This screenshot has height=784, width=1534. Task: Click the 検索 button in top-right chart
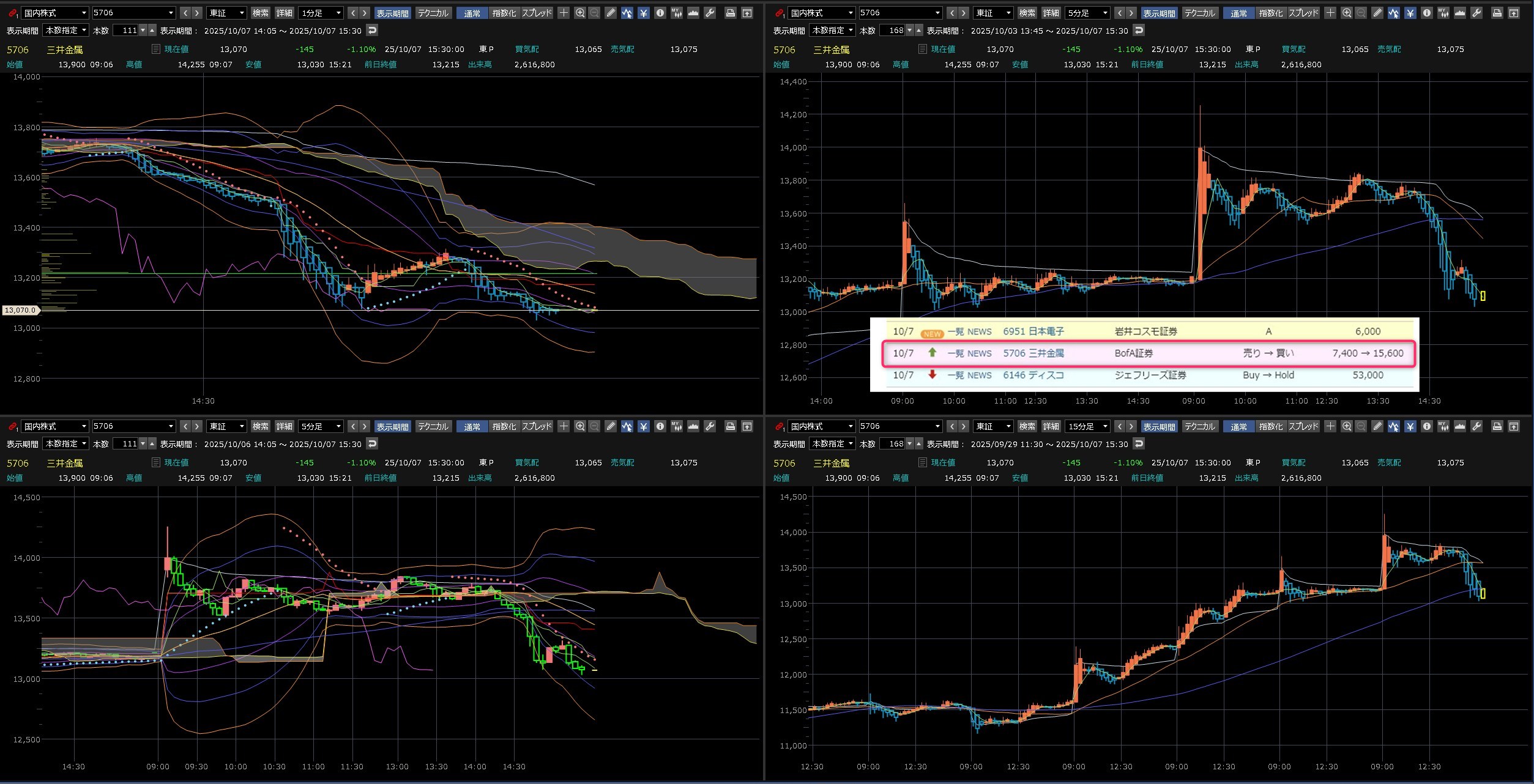pos(1027,13)
